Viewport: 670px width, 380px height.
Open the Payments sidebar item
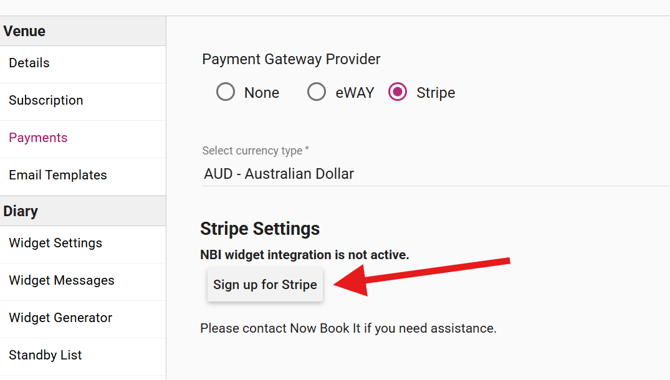(83, 138)
